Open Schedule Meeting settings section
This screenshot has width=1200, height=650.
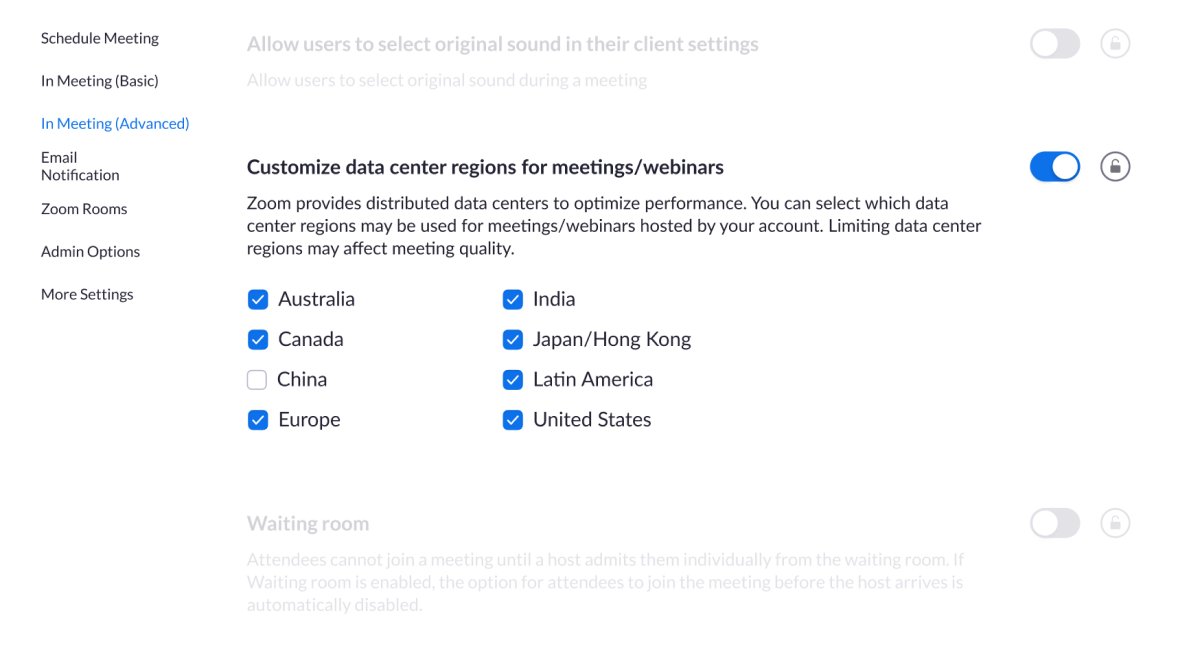coord(100,38)
